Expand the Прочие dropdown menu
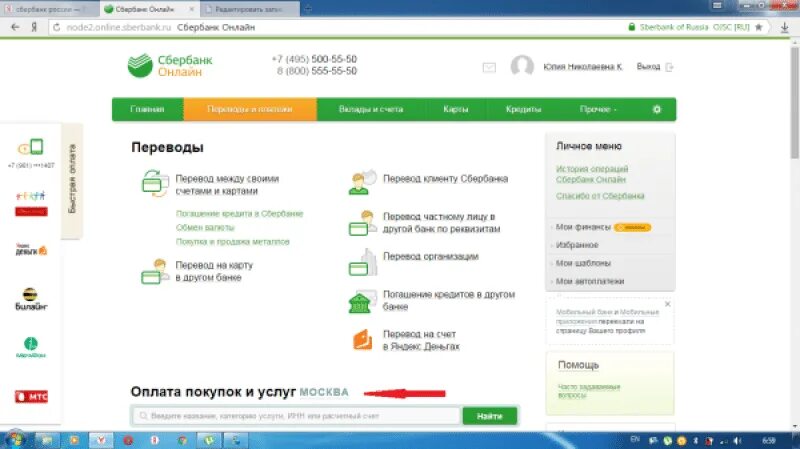This screenshot has width=800, height=449. point(598,109)
